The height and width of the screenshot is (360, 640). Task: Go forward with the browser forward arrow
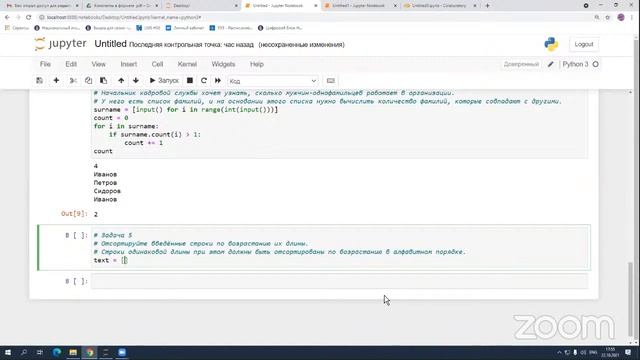[x=18, y=17]
